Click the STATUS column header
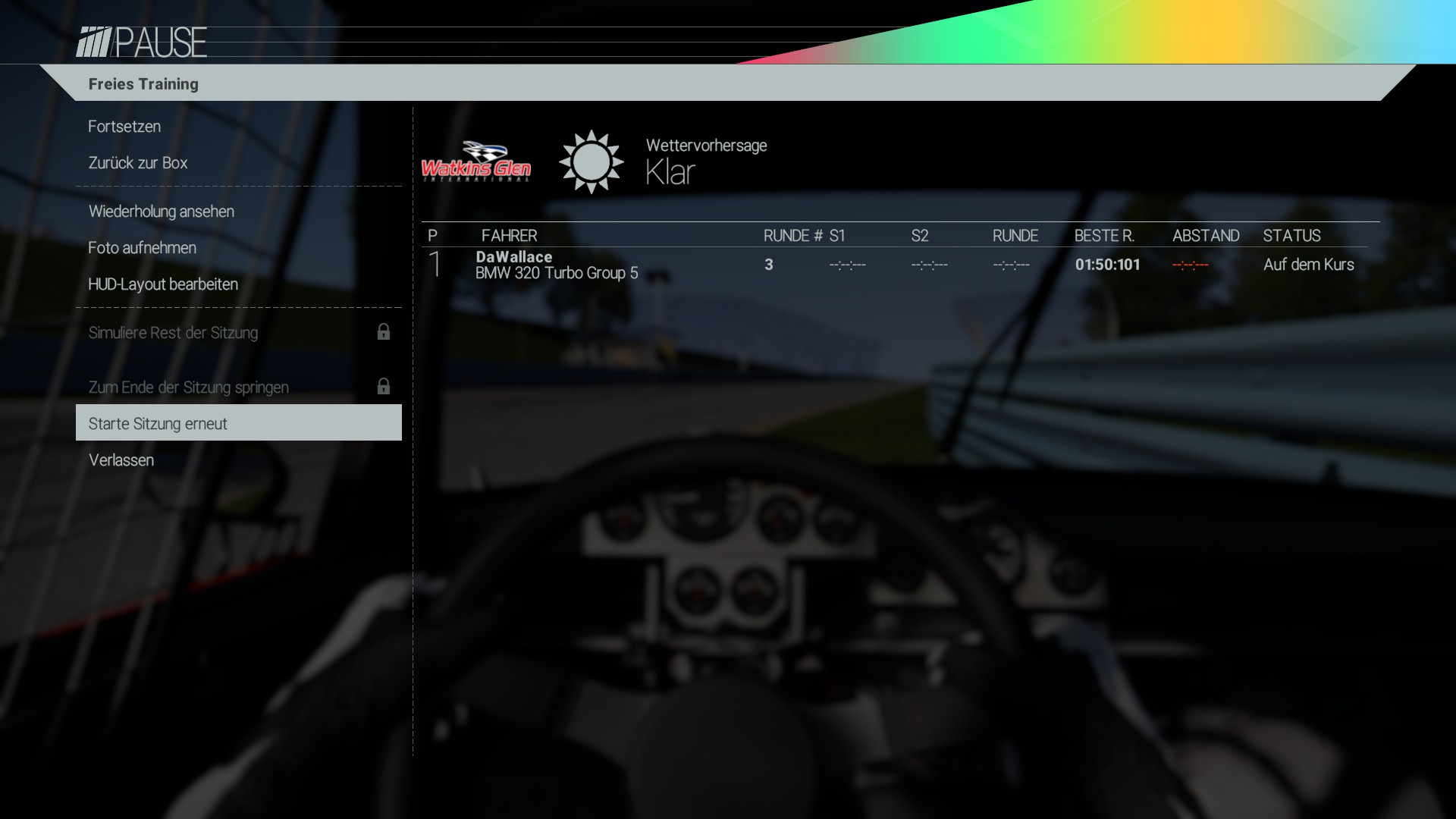 point(1291,236)
